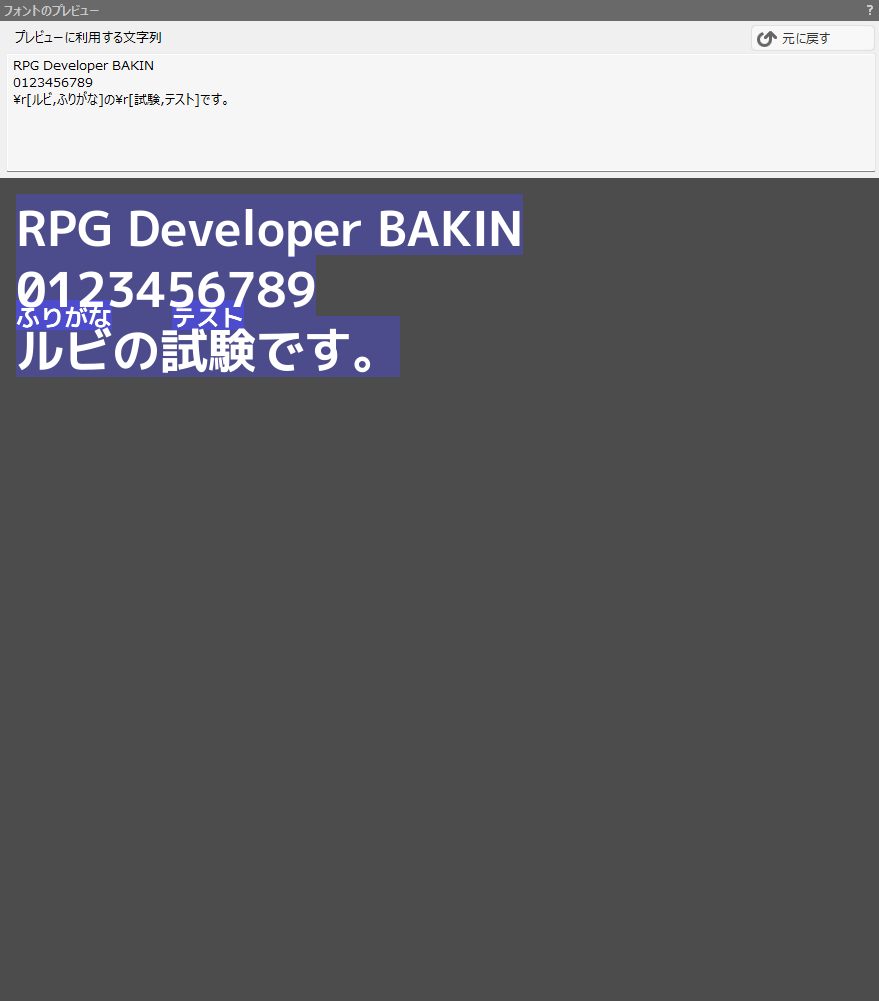879x1001 pixels.
Task: Click the large 0123456789 rendered preview text
Action: (x=165, y=290)
